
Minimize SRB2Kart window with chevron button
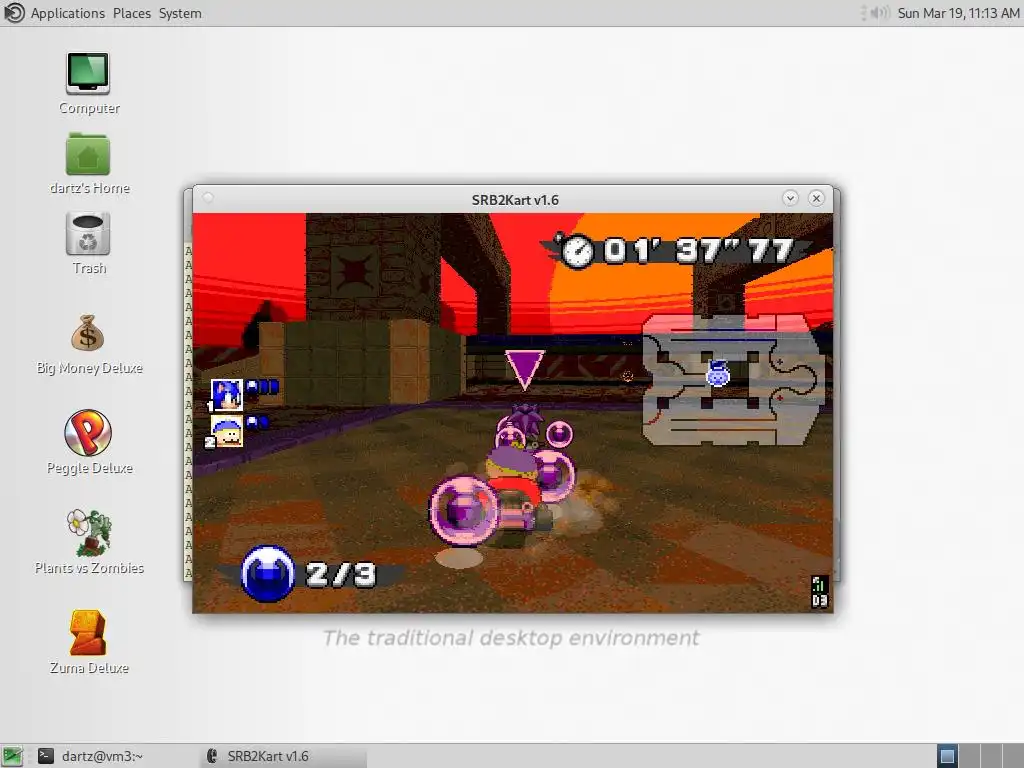[x=790, y=199]
